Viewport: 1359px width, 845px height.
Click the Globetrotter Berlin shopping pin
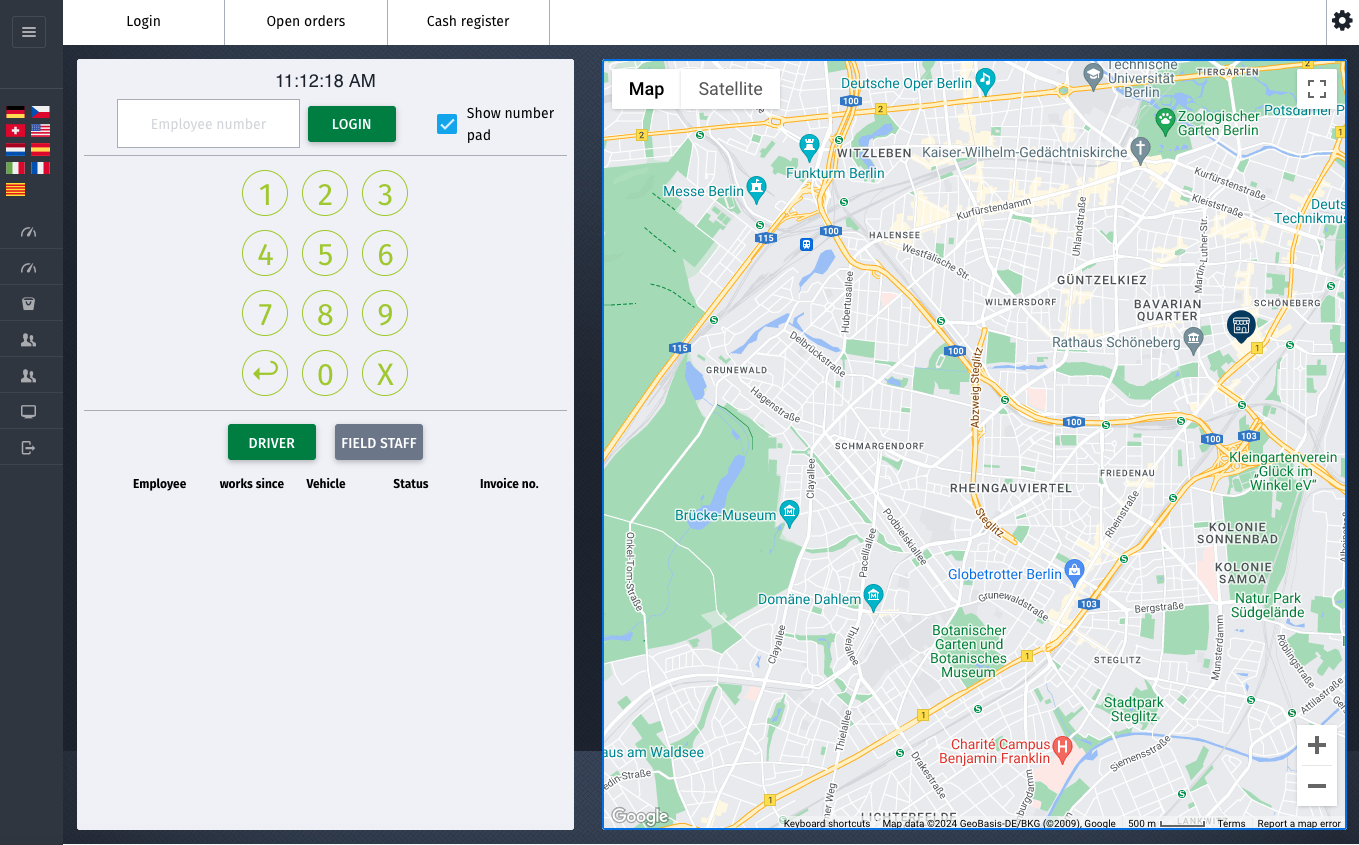[x=1074, y=570]
